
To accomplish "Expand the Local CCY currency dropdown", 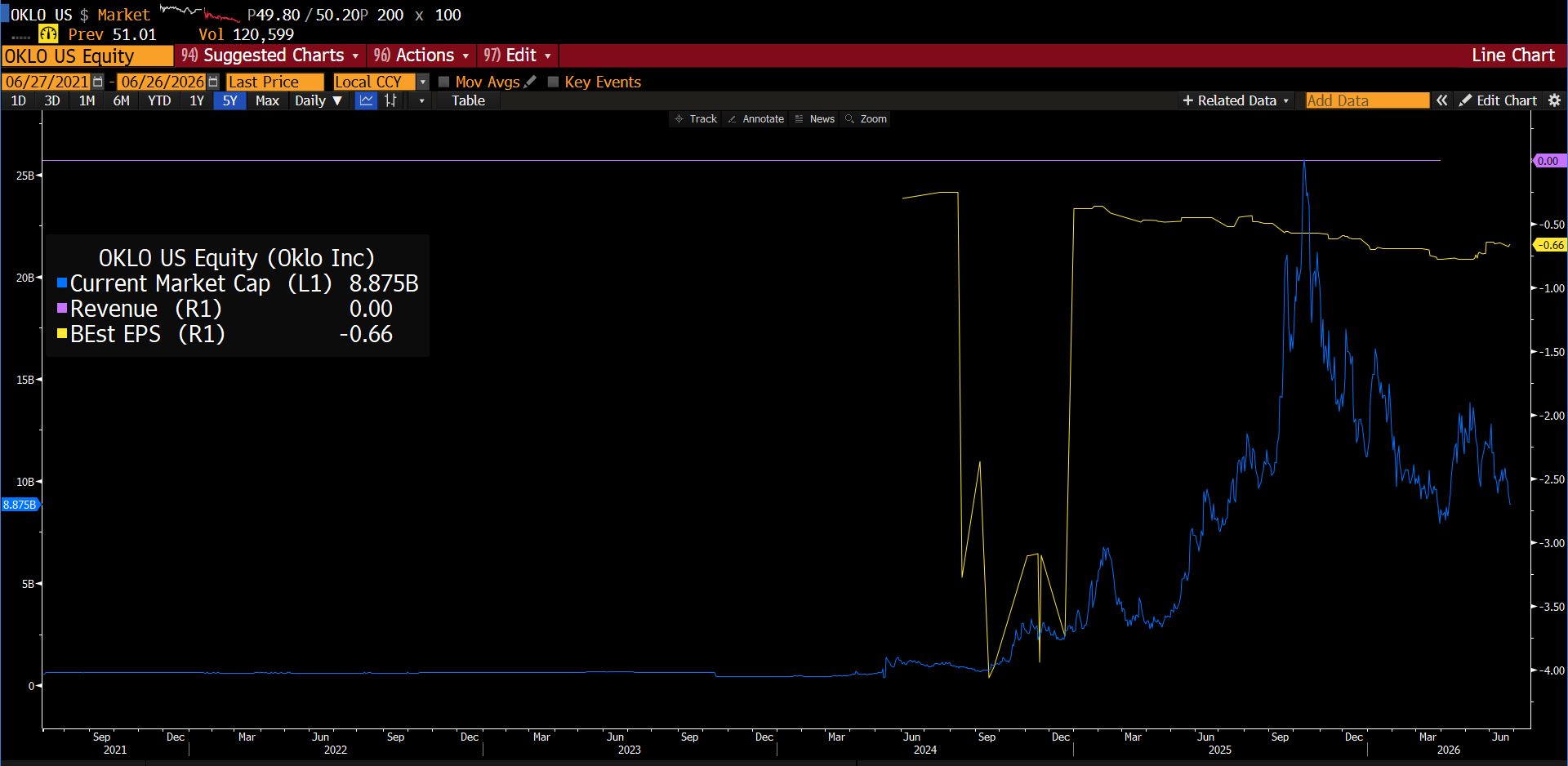I will pos(422,82).
